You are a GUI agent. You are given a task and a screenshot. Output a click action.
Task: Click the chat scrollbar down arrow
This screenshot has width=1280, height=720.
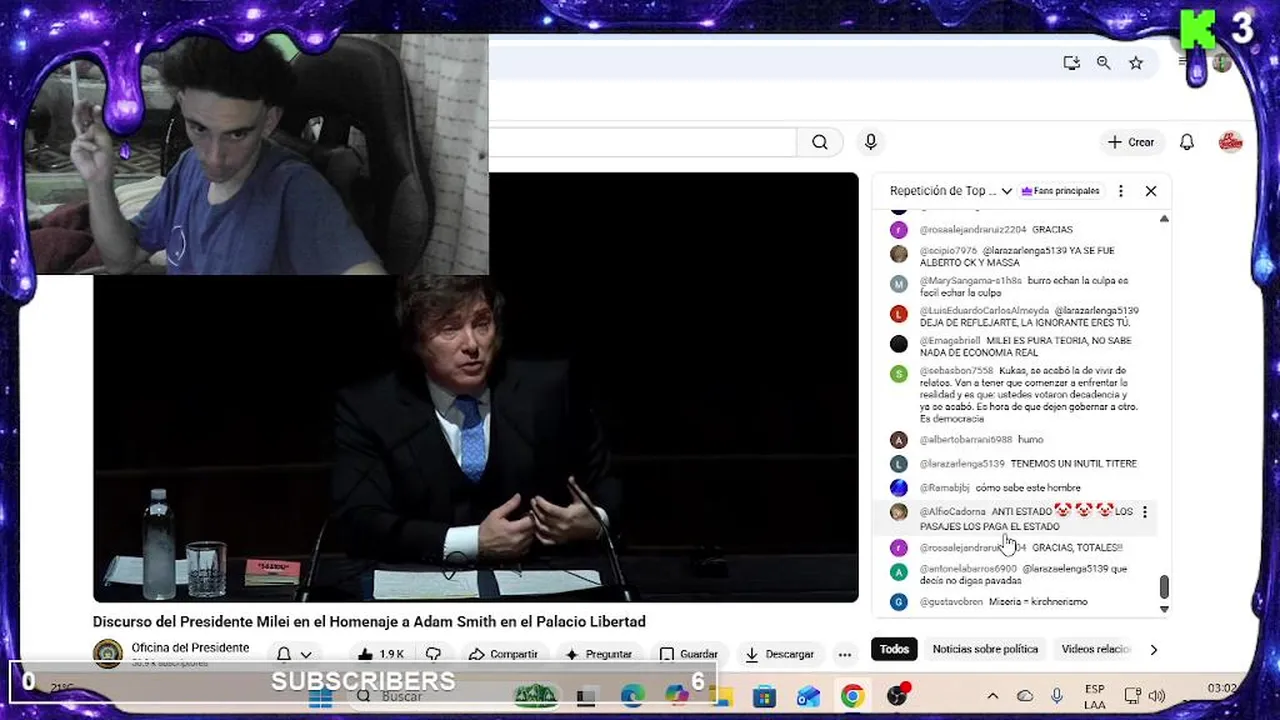coord(1164,608)
